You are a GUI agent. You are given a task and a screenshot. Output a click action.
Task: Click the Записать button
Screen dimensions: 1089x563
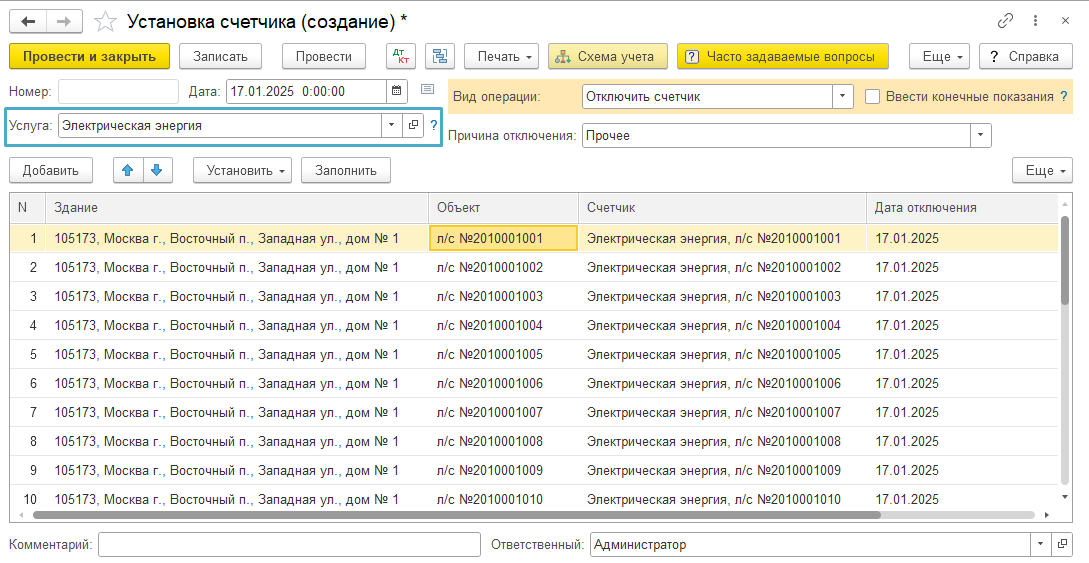tap(220, 56)
